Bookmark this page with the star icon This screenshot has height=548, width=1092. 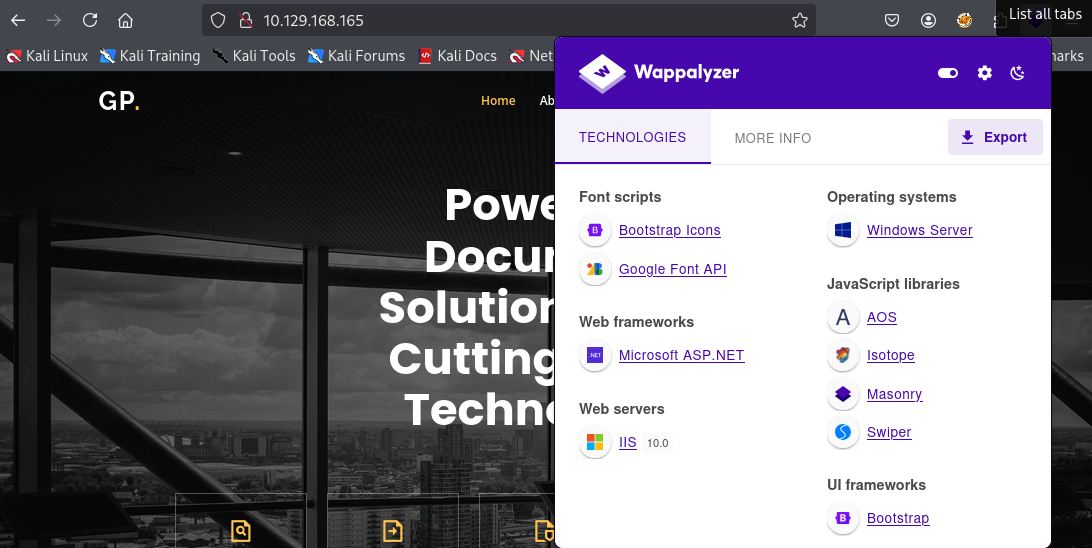(800, 20)
